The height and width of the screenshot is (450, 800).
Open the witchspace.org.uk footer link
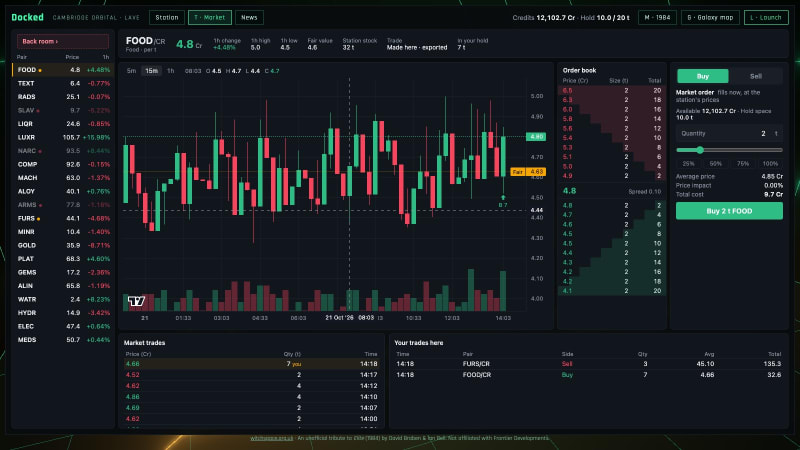(271, 438)
